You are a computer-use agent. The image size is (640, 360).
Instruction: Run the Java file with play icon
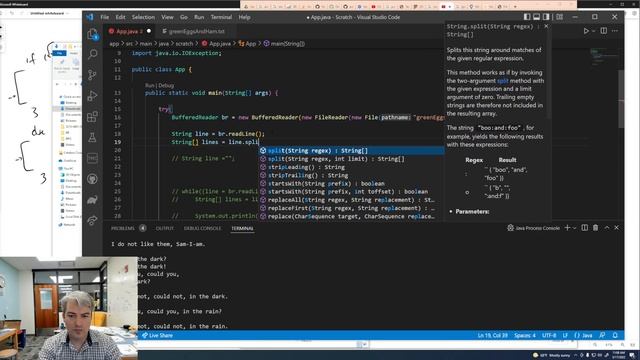pyautogui.click(x=586, y=31)
